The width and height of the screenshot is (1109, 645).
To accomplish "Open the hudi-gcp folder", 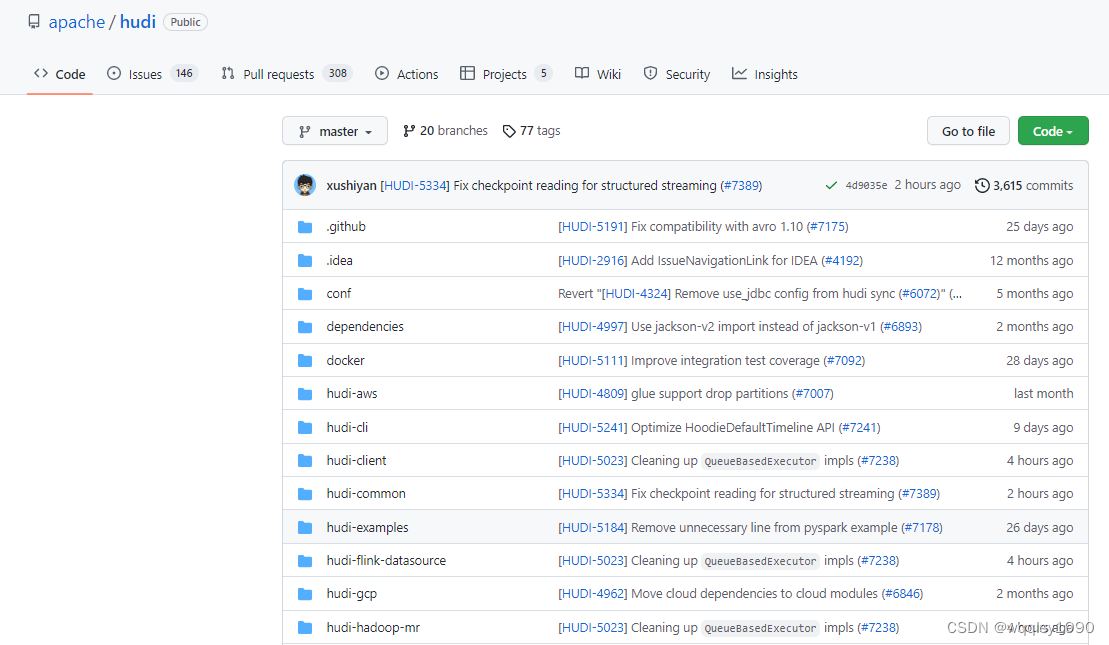I will [x=352, y=594].
